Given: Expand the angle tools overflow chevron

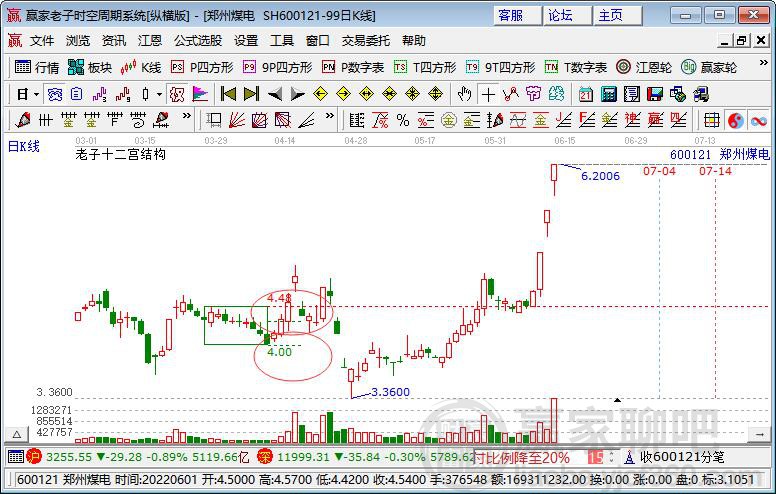Looking at the screenshot, I should point(330,116).
